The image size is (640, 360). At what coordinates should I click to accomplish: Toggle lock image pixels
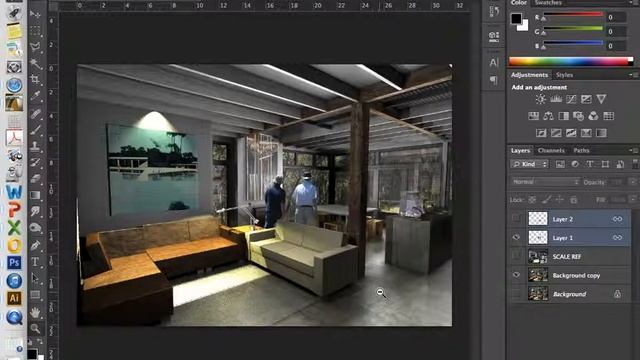click(x=547, y=200)
